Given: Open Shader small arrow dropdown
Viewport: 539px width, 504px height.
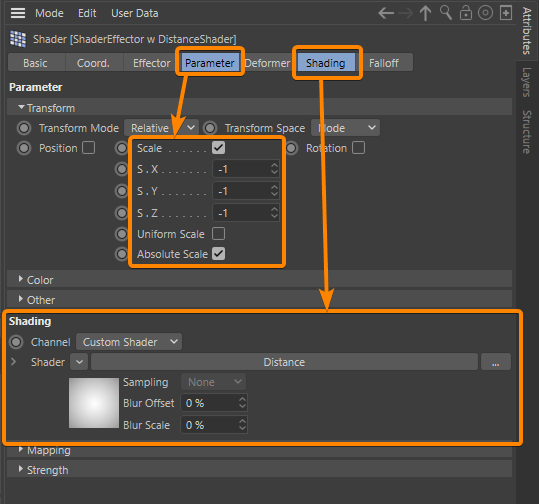Looking at the screenshot, I should 79,362.
